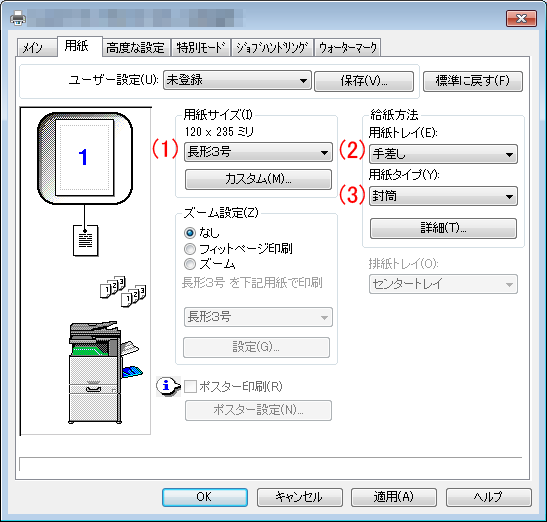The width and height of the screenshot is (547, 522).
Task: Click the poster print info balloon icon
Action: point(168,386)
